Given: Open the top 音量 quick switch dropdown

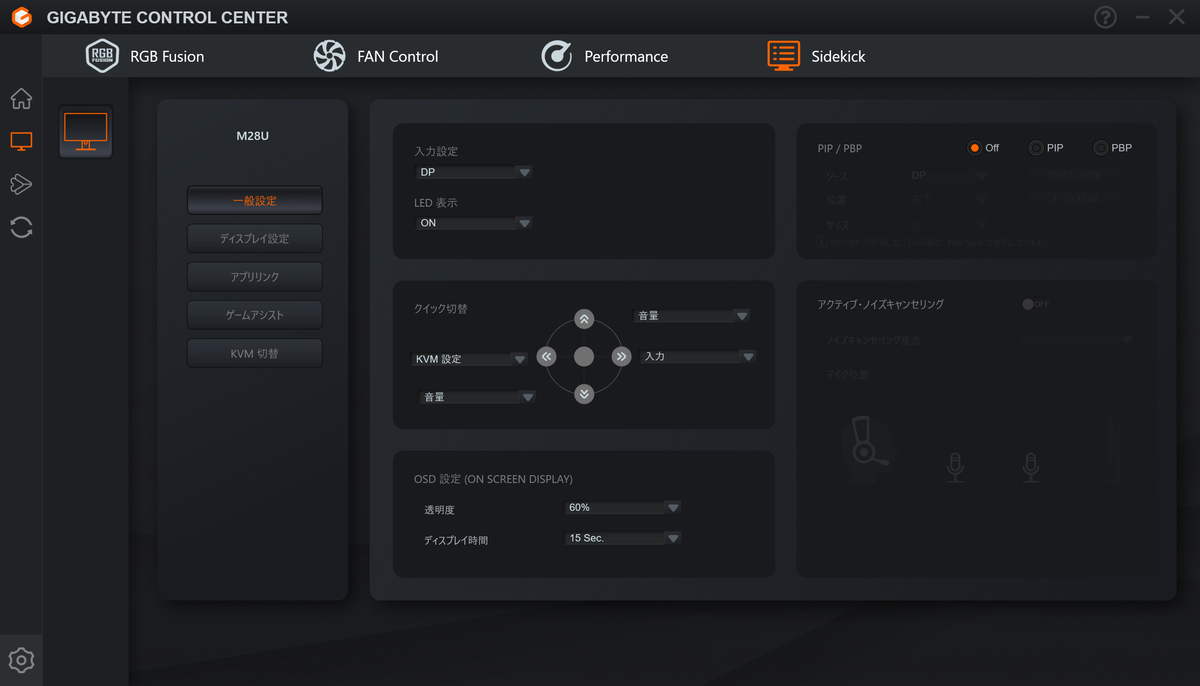Looking at the screenshot, I should click(x=692, y=315).
